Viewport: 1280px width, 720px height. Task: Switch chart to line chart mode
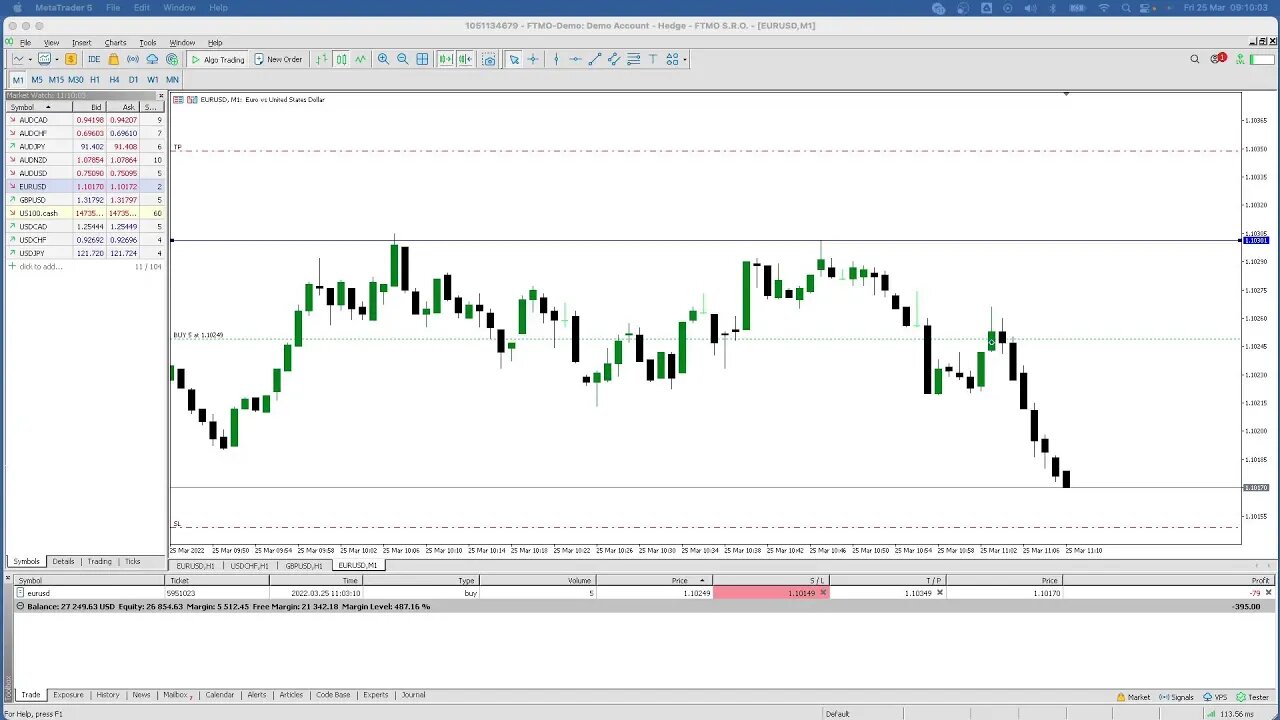pos(360,59)
